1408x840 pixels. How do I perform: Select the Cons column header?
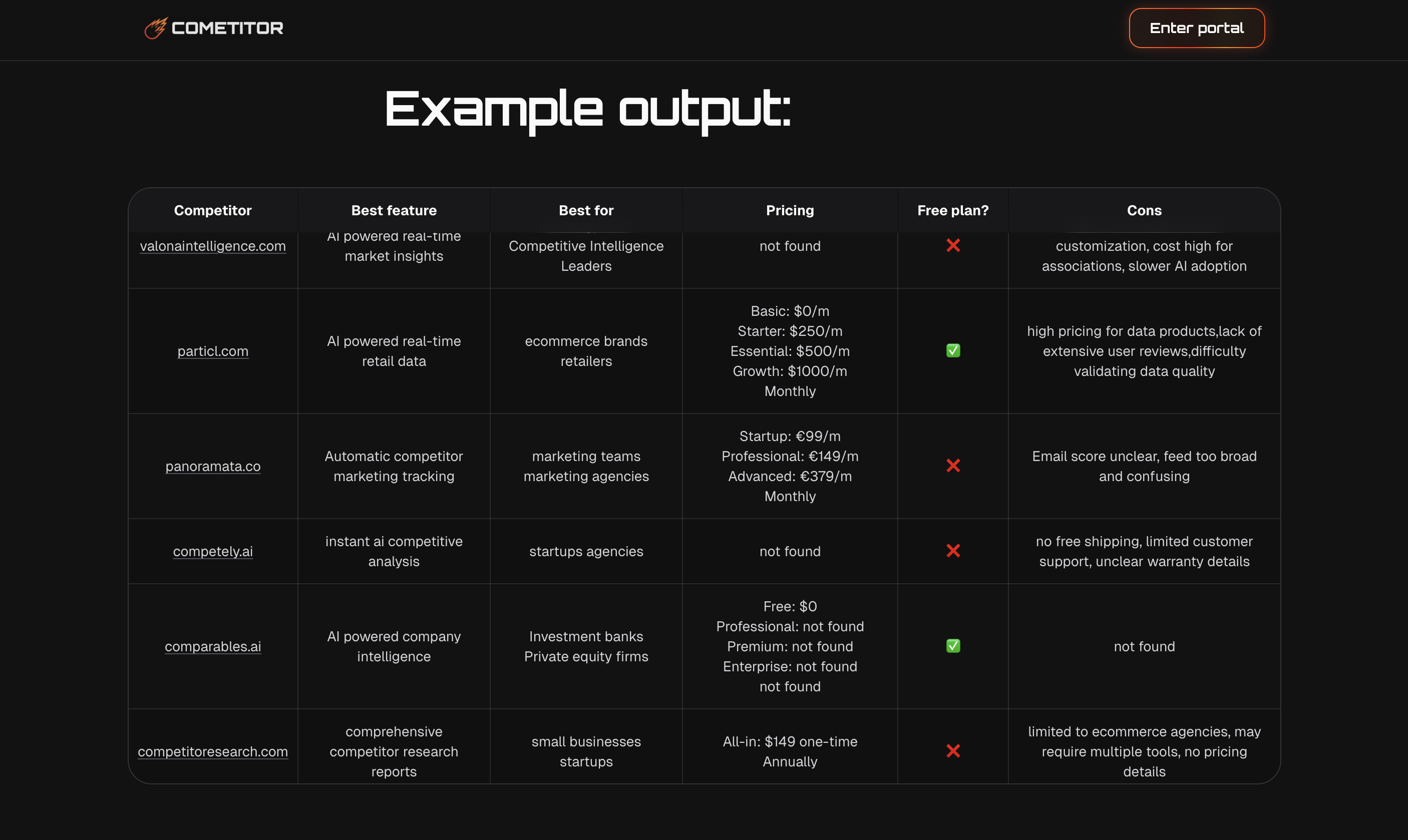pyautogui.click(x=1144, y=210)
